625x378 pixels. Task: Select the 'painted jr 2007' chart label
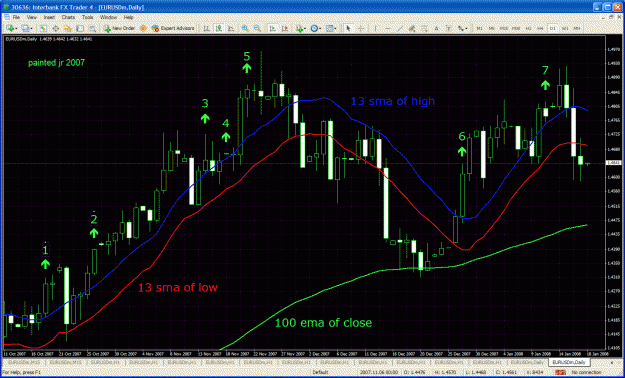[x=56, y=63]
